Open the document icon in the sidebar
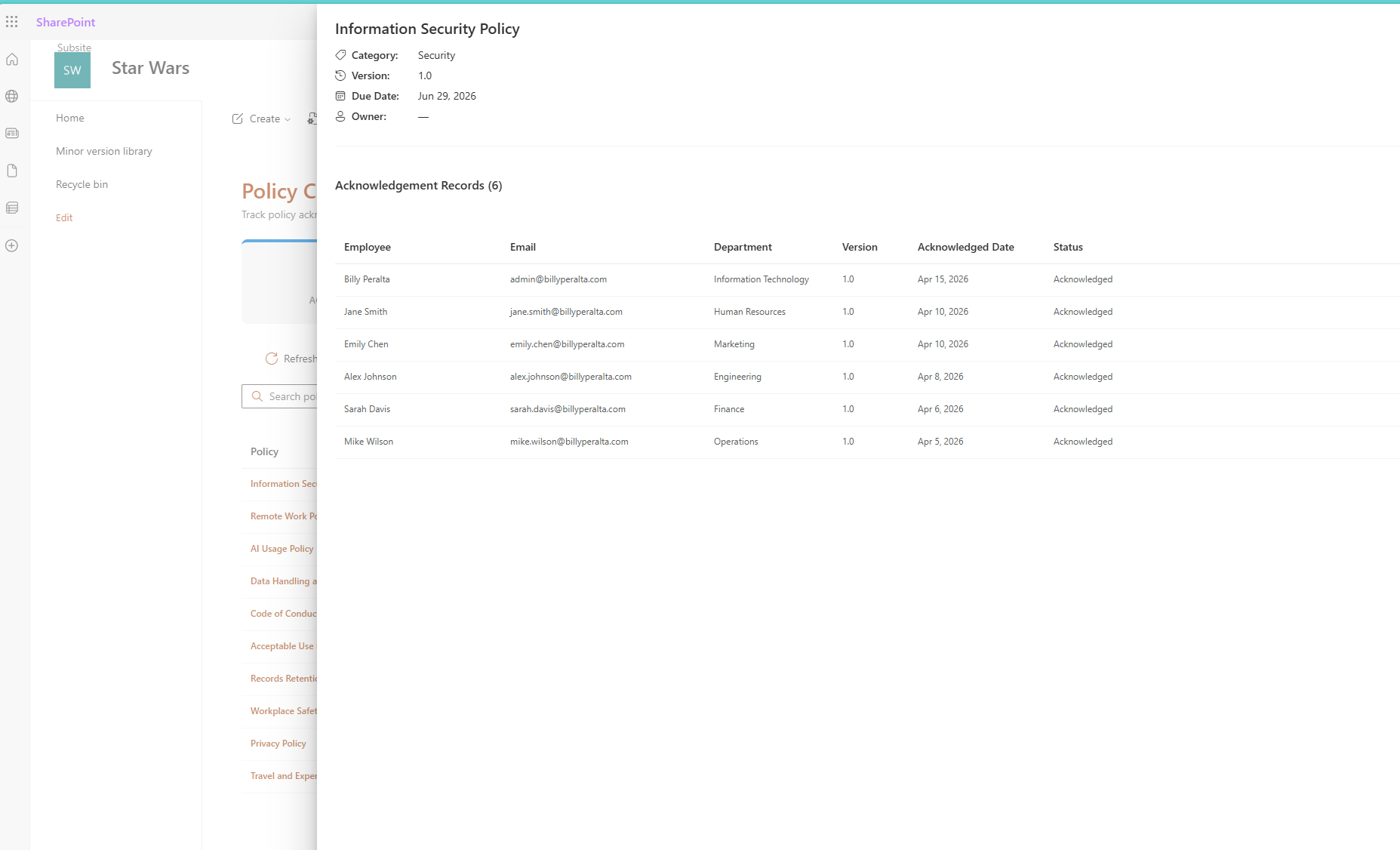The image size is (1400, 850). click(x=11, y=171)
